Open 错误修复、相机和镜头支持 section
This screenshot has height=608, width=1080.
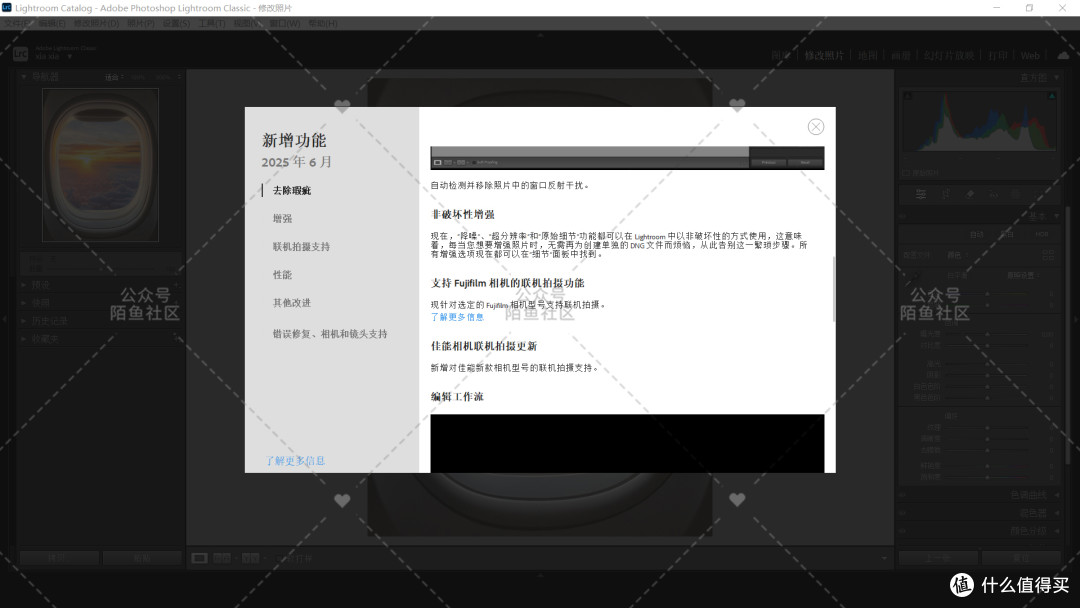click(330, 334)
